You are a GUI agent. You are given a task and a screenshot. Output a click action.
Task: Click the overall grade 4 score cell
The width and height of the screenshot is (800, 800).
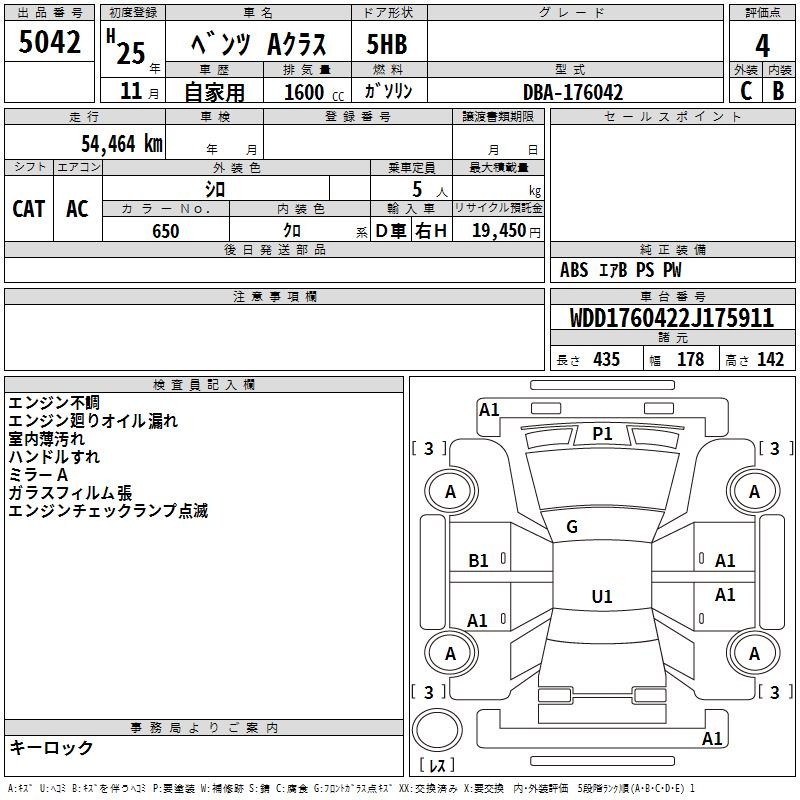[x=762, y=46]
